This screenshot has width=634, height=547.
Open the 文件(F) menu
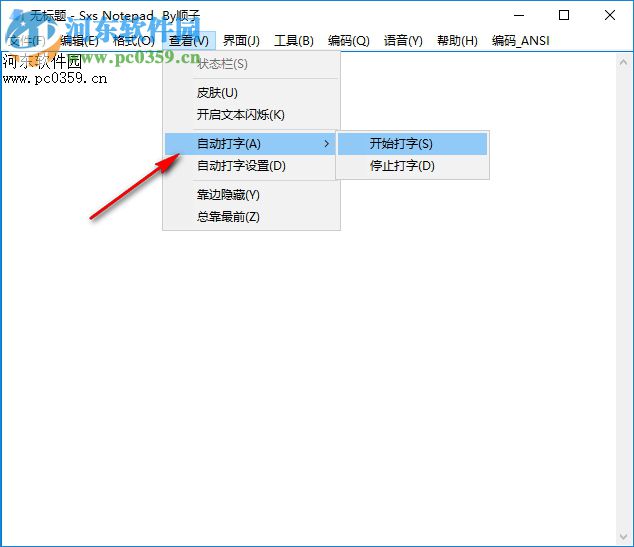(x=27, y=40)
